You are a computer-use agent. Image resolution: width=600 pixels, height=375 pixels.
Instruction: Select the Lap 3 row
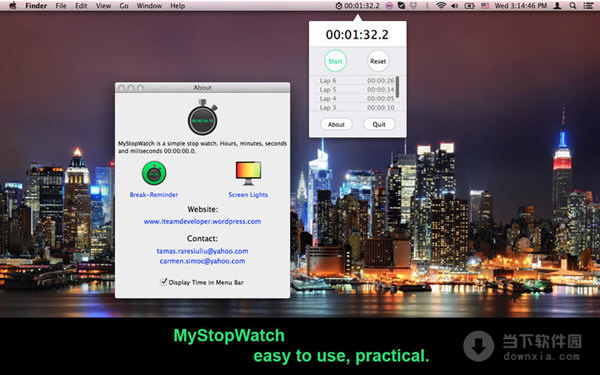357,108
